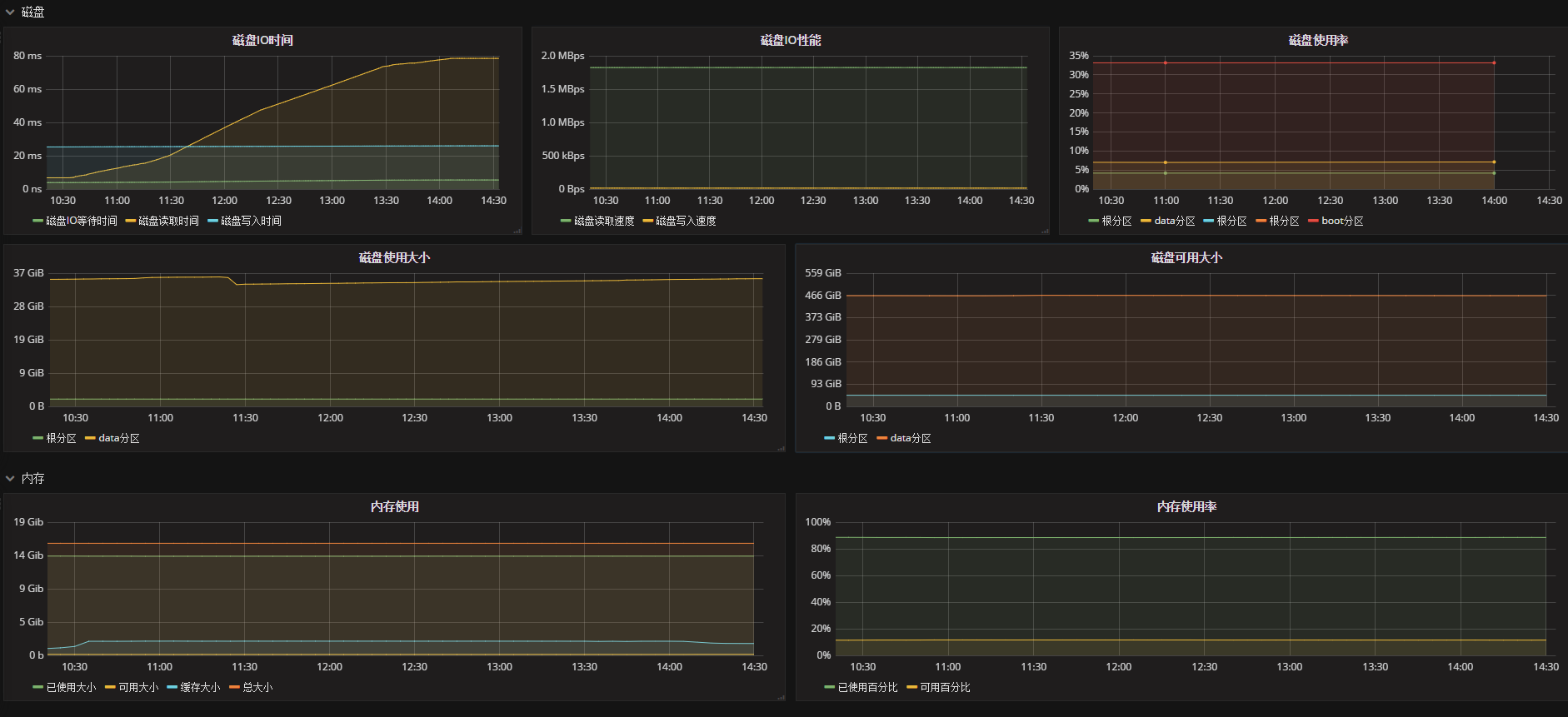Collapse the 磁盘 row with its chevron
The height and width of the screenshot is (717, 1568).
(x=10, y=12)
